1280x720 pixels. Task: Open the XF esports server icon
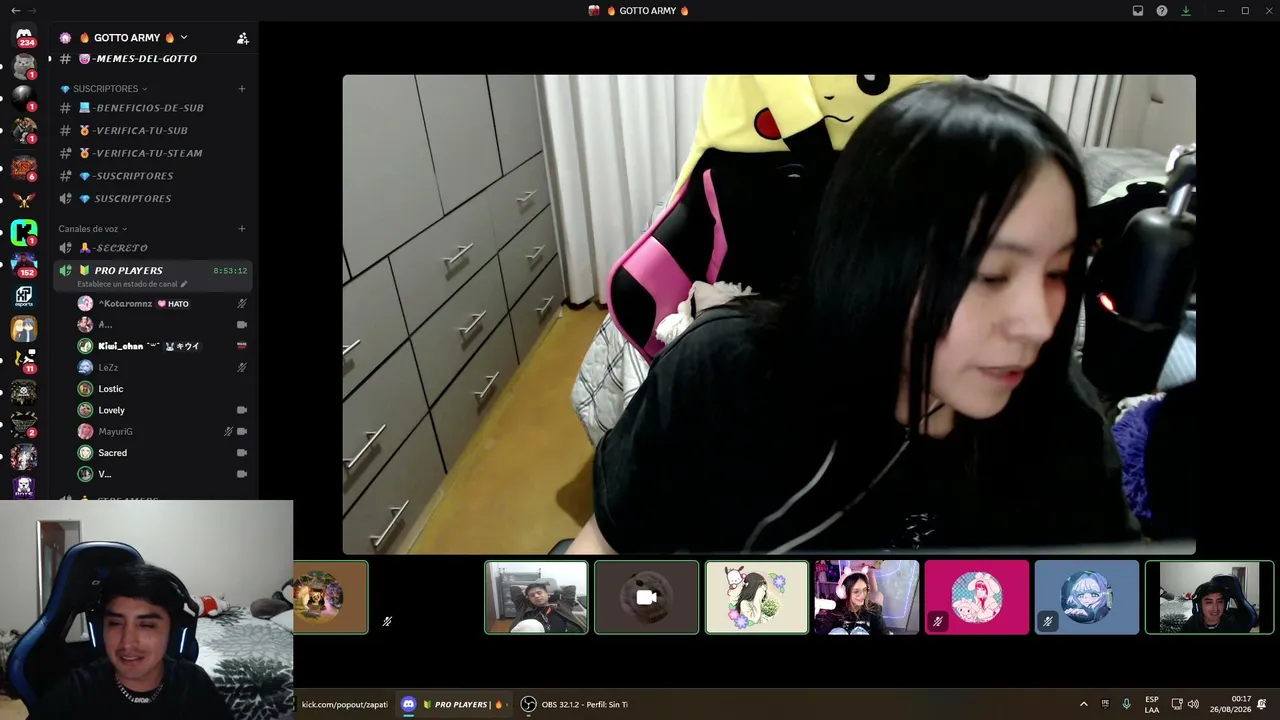[x=24, y=297]
